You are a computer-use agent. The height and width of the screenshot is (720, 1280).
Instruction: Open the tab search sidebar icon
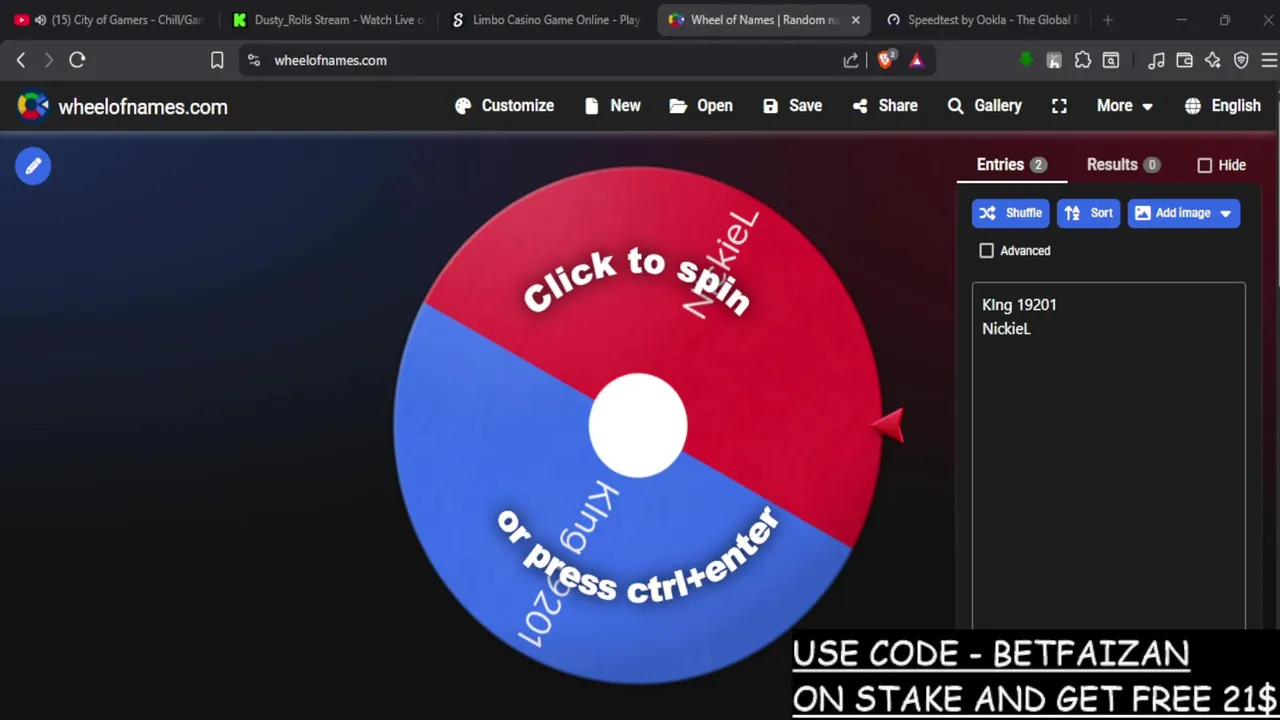(1111, 60)
